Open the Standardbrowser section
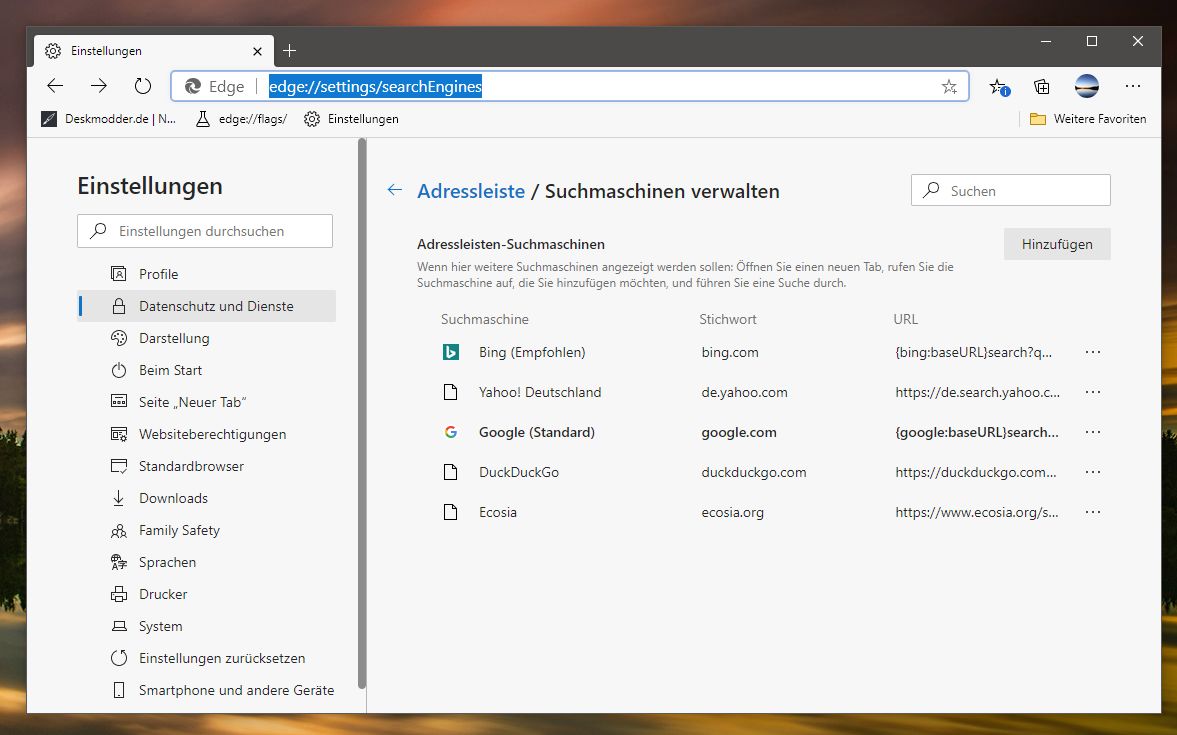1177x735 pixels. point(206,466)
